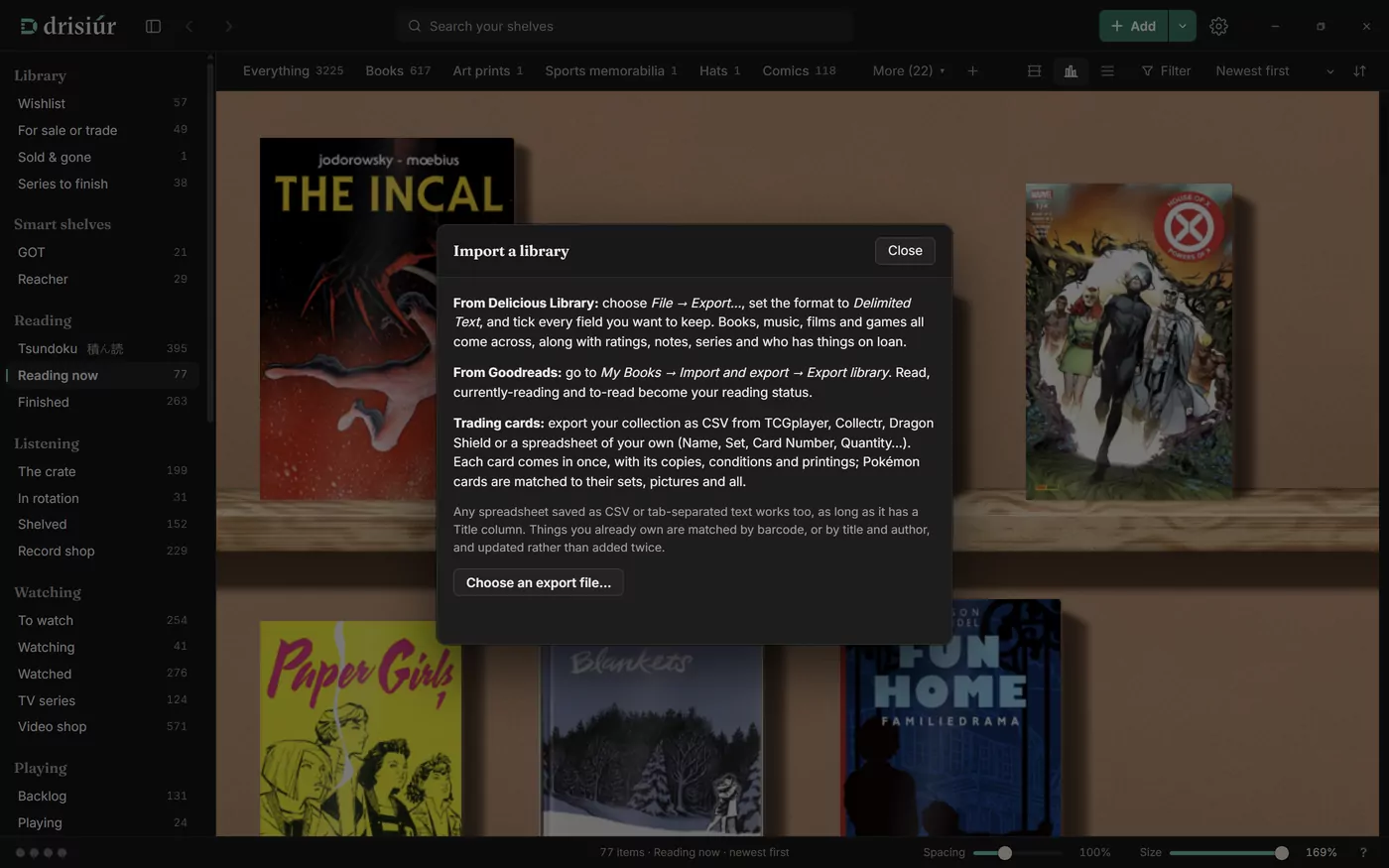The width and height of the screenshot is (1389, 868).
Task: Switch to the list view icon
Action: (x=1107, y=70)
